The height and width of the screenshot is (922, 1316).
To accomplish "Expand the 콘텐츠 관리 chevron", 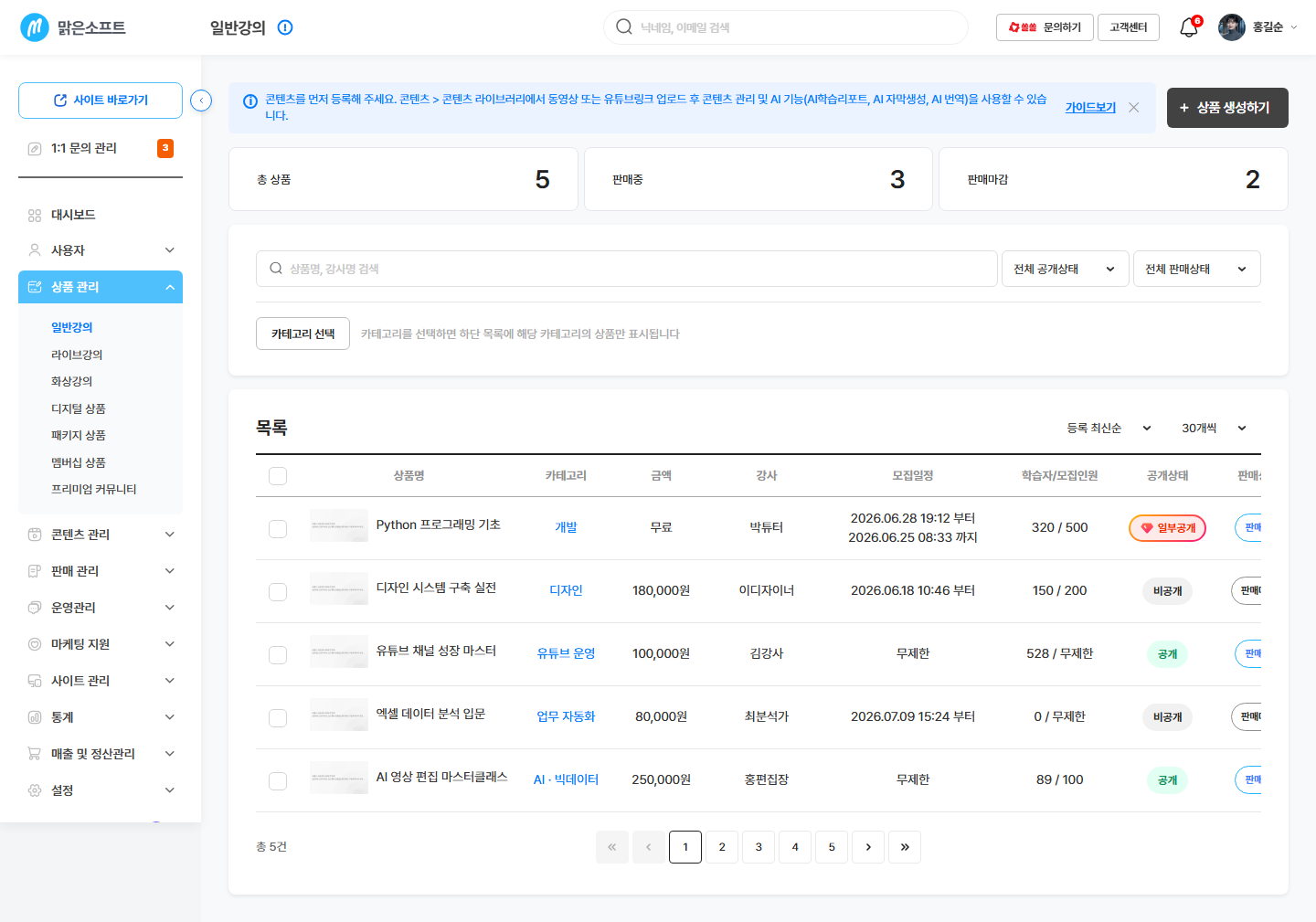I will (170, 535).
